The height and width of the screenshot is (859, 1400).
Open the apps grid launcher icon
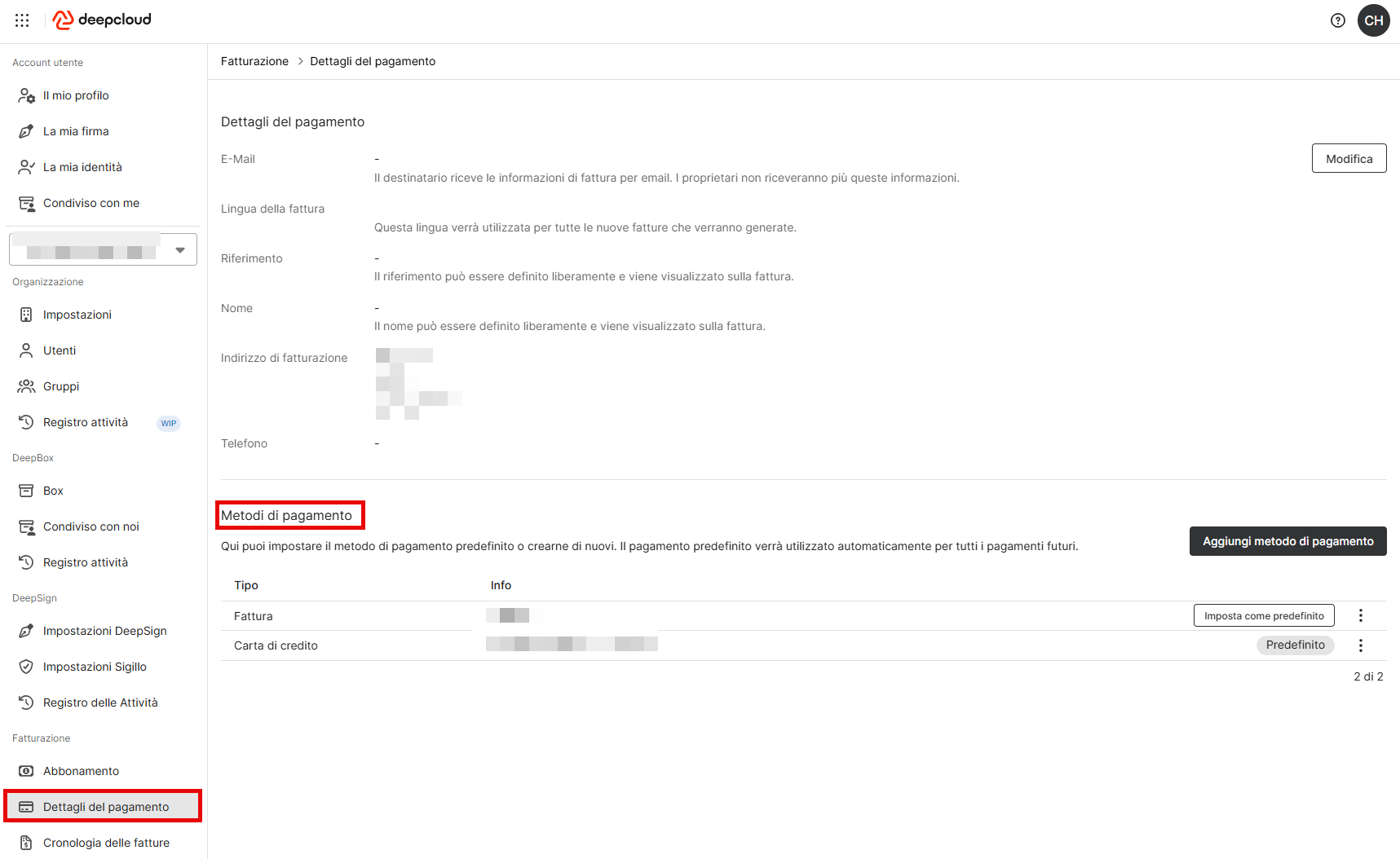(22, 20)
